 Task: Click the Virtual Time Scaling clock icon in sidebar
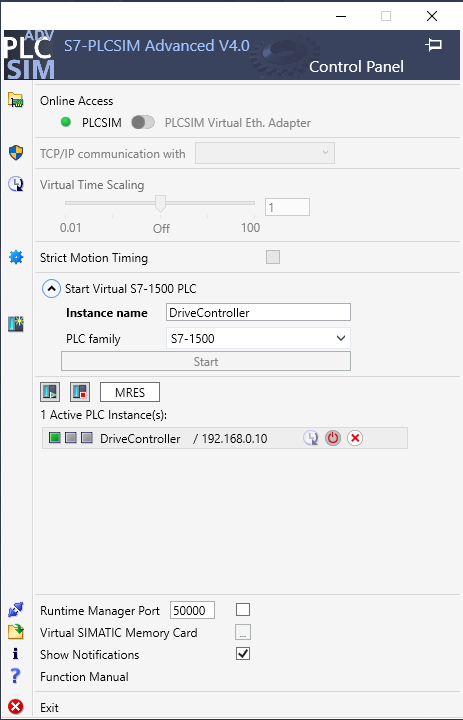(16, 184)
